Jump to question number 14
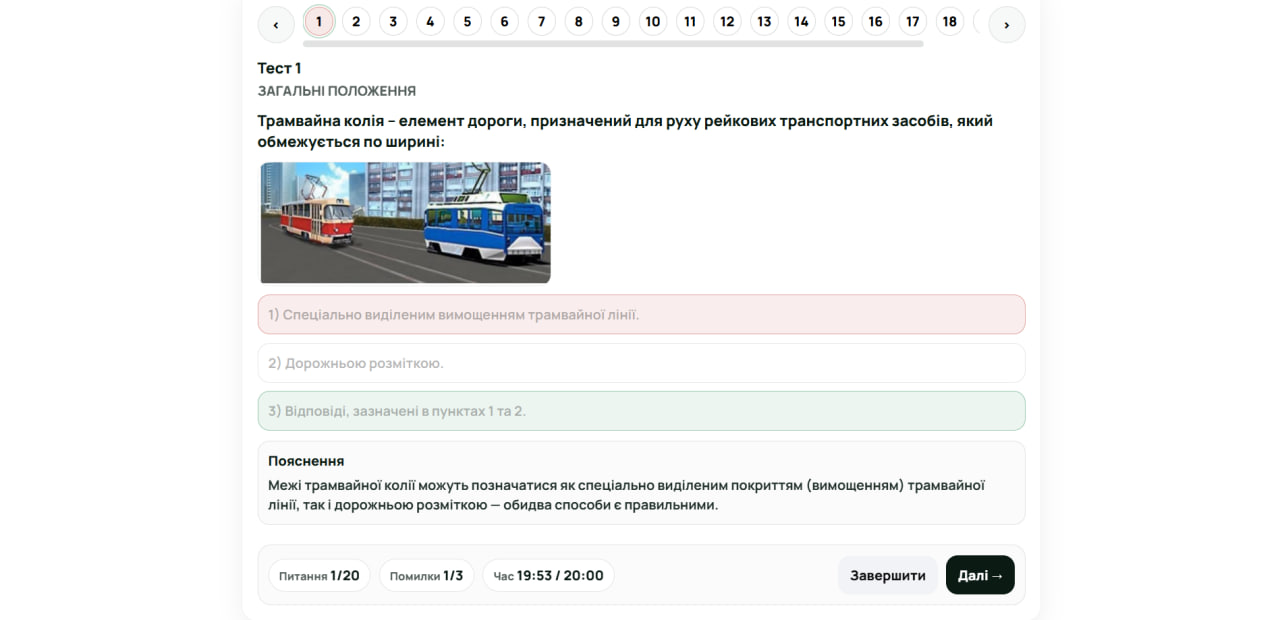 pos(801,21)
